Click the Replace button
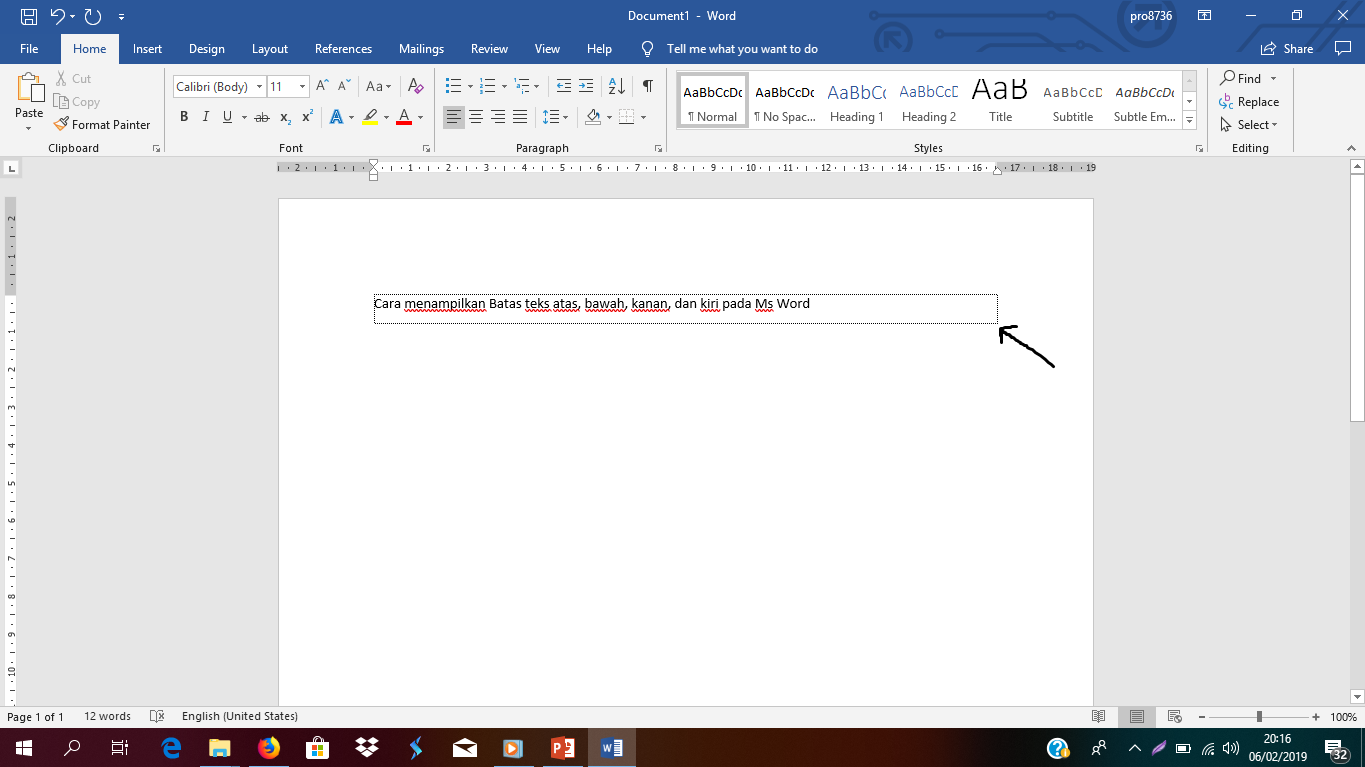The image size is (1365, 767). click(x=1249, y=102)
